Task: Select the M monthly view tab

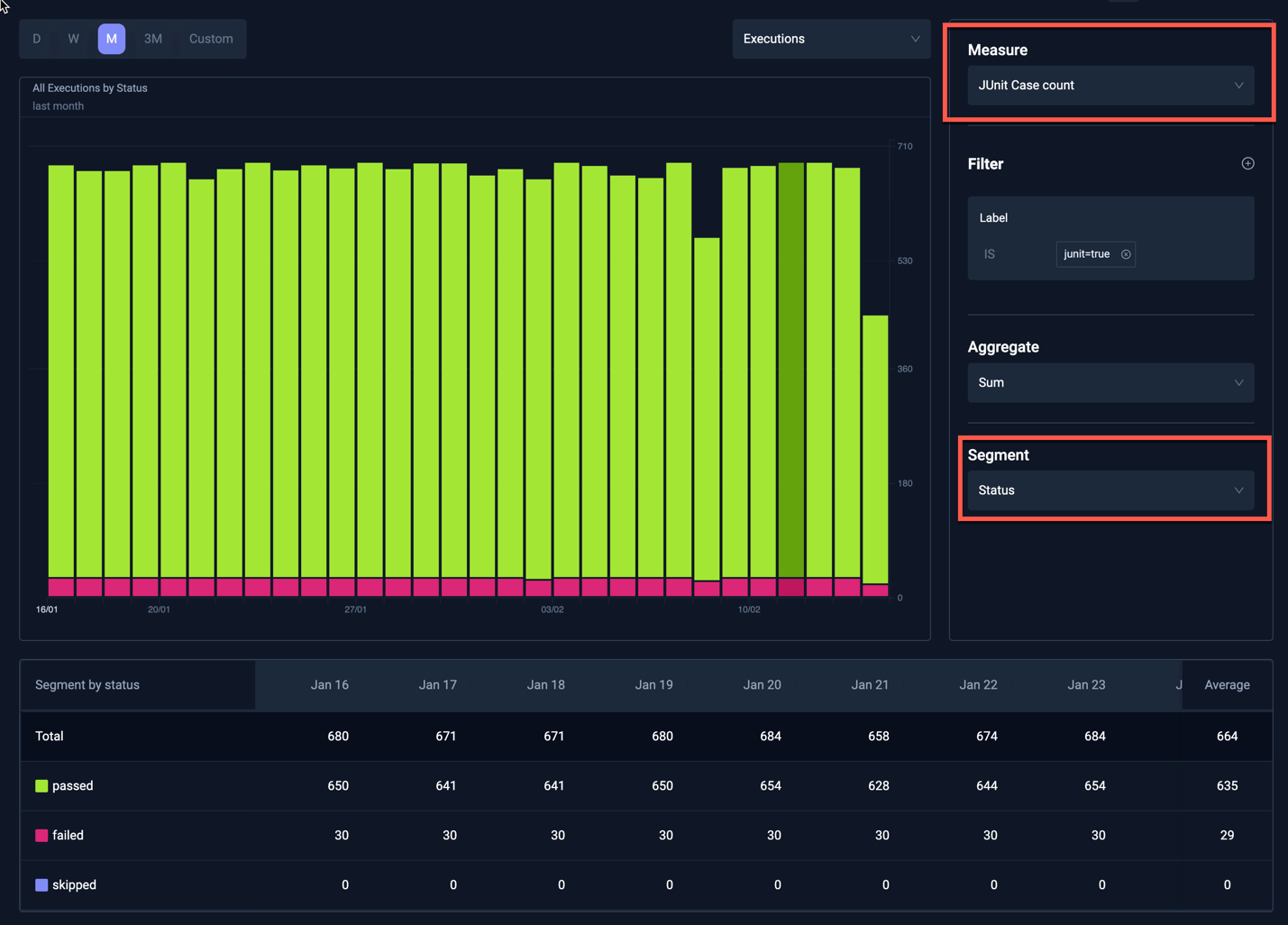Action: coord(112,39)
